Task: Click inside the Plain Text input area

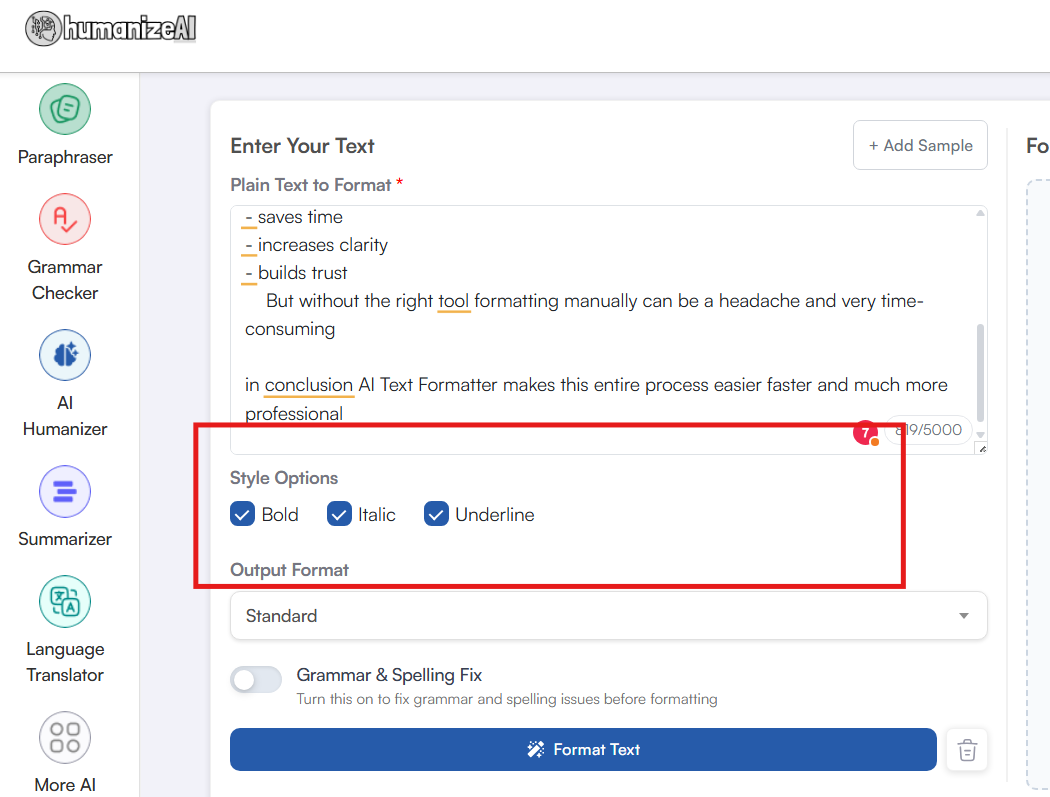Action: pyautogui.click(x=600, y=300)
